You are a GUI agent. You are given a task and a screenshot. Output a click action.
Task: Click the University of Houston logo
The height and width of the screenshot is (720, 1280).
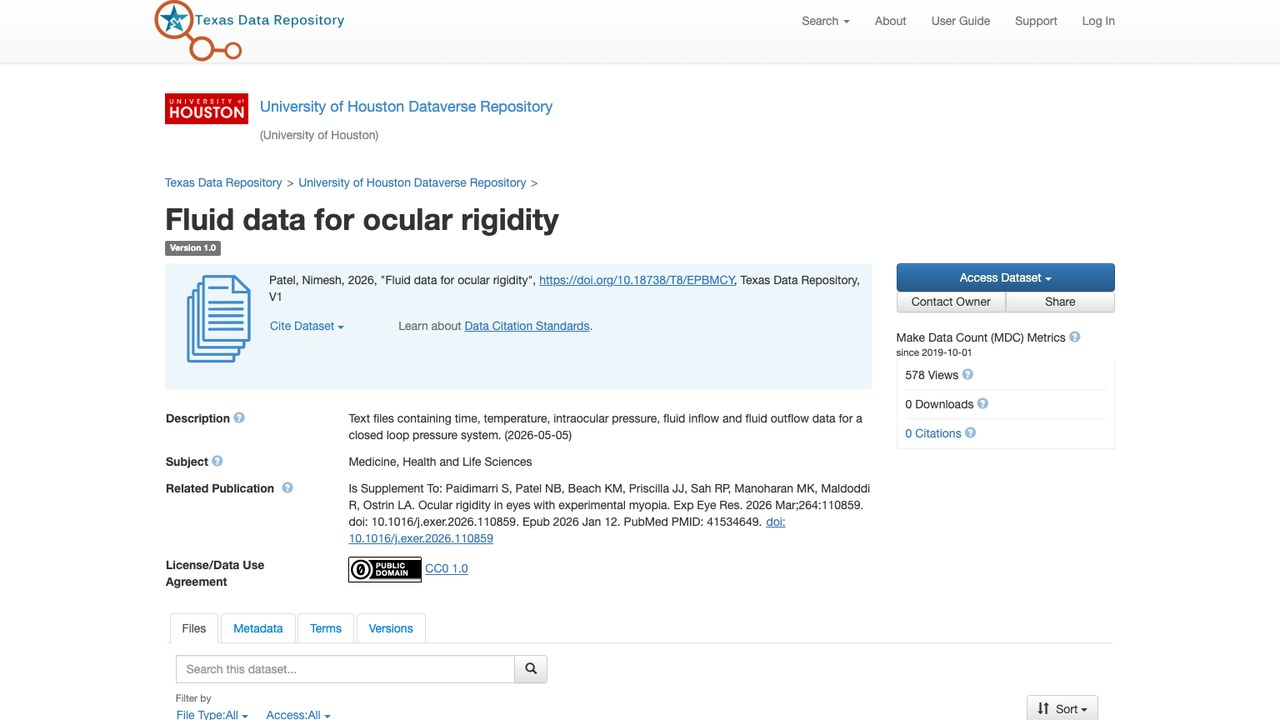[206, 109]
